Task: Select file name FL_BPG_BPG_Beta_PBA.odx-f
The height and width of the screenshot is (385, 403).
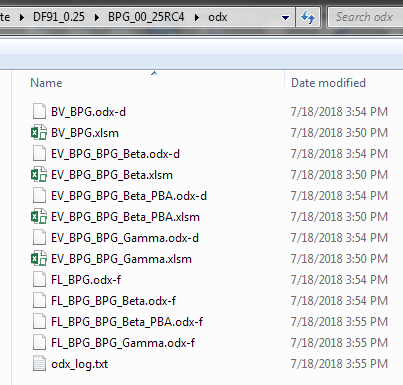Action: (x=127, y=322)
